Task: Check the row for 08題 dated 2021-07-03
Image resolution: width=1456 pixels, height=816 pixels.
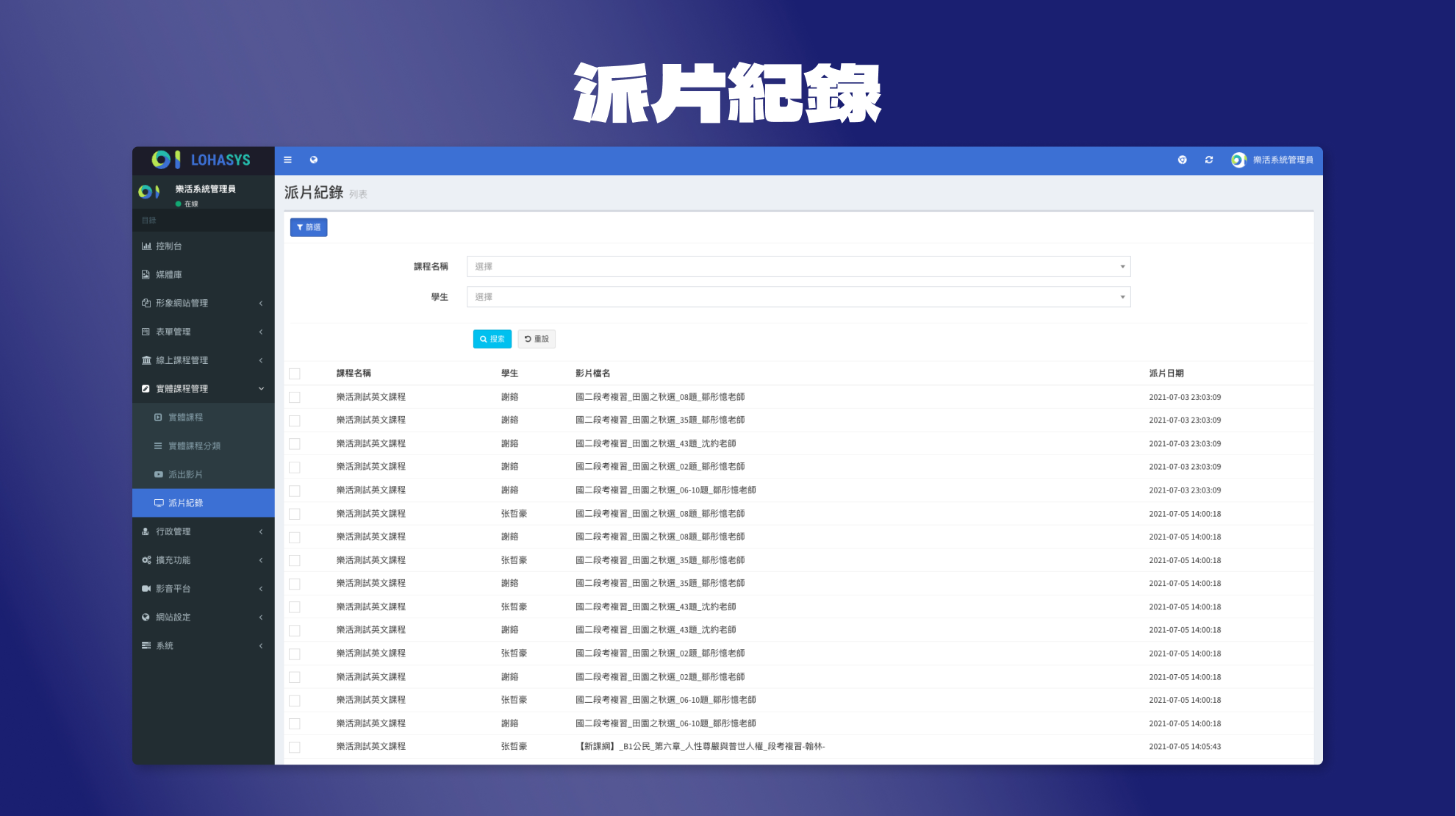Action: (295, 398)
